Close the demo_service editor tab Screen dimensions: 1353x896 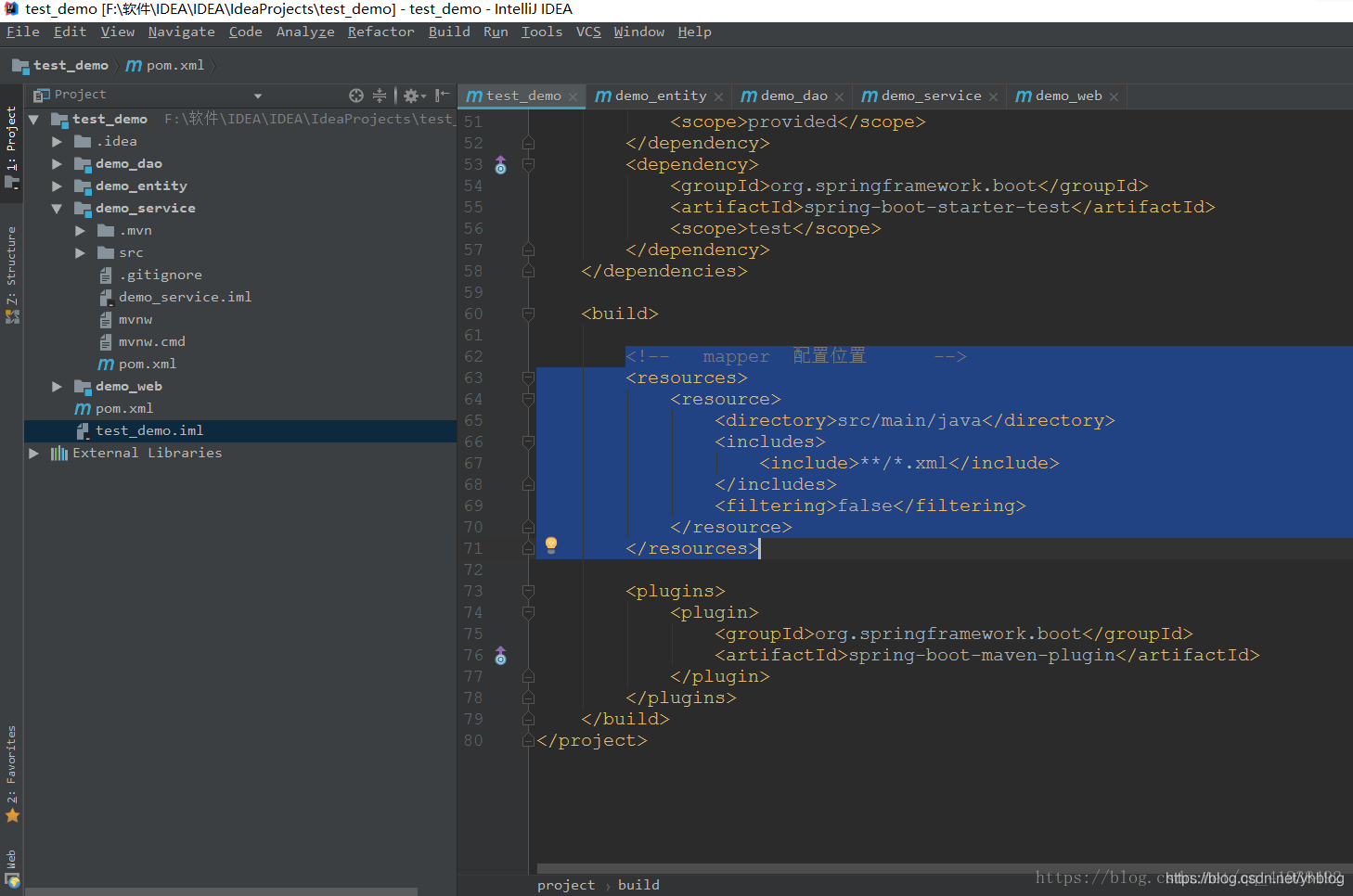pos(994,96)
